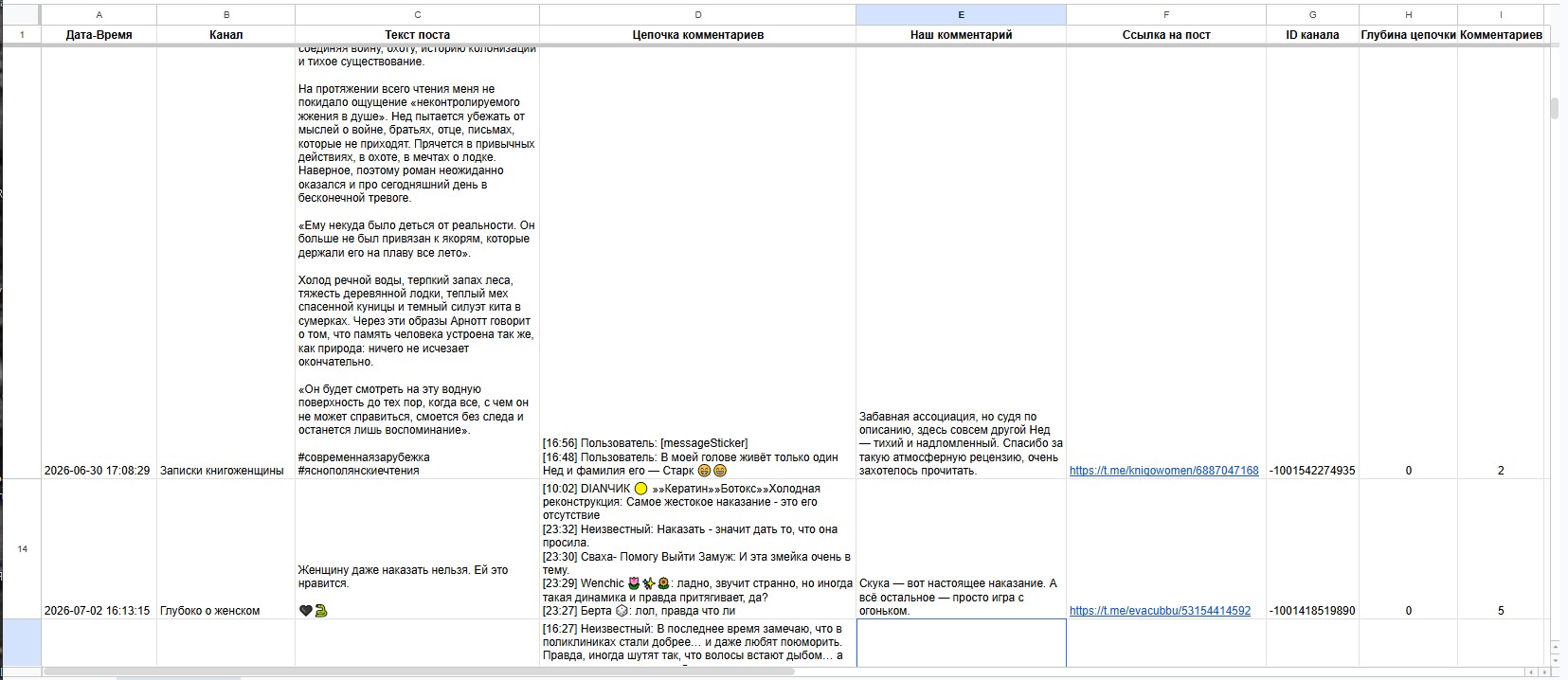
Task: Click the vertical scrollbar thumb
Action: point(1555,107)
